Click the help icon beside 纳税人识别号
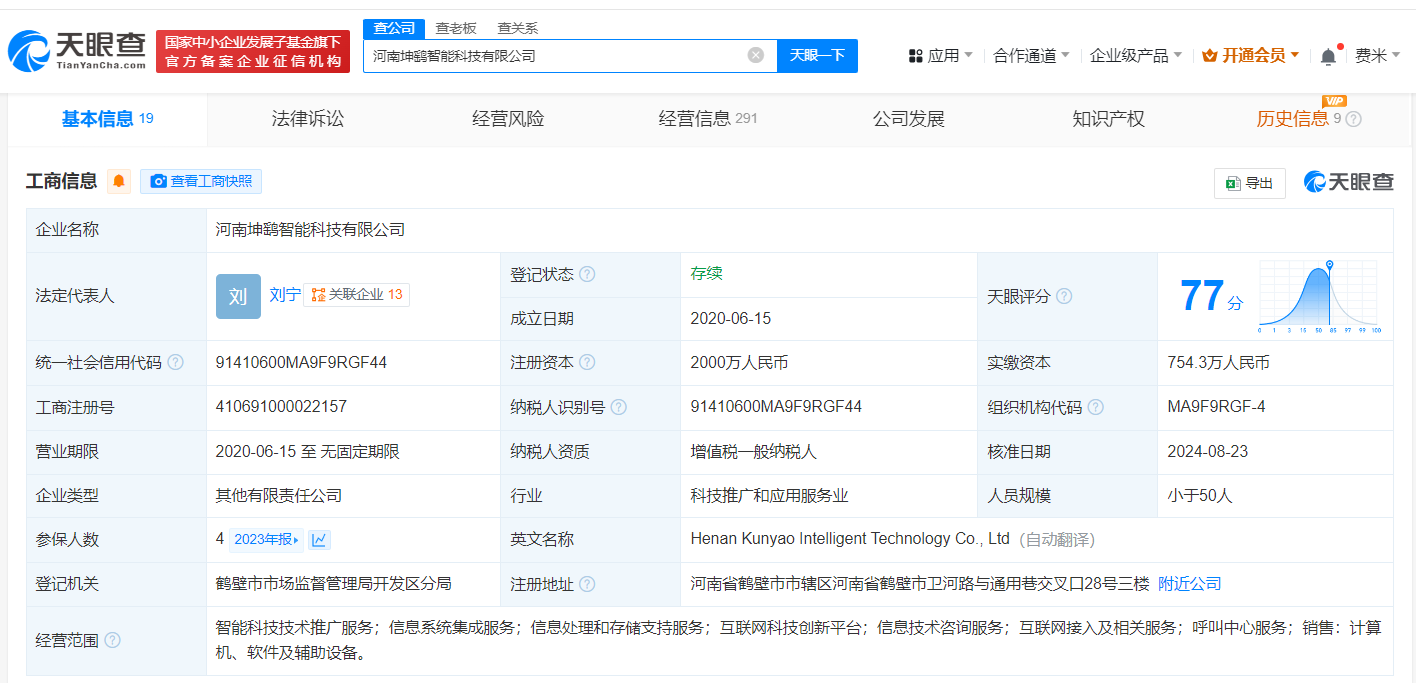 tap(619, 407)
